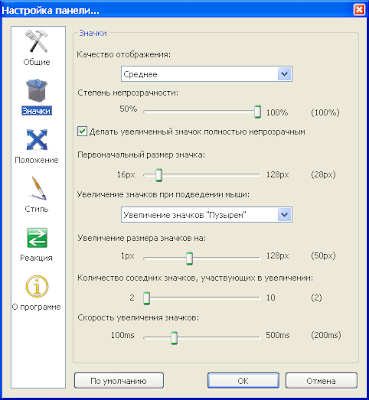Confirm settings with OK button
Viewport: 369px width, 400px height.
(x=243, y=381)
